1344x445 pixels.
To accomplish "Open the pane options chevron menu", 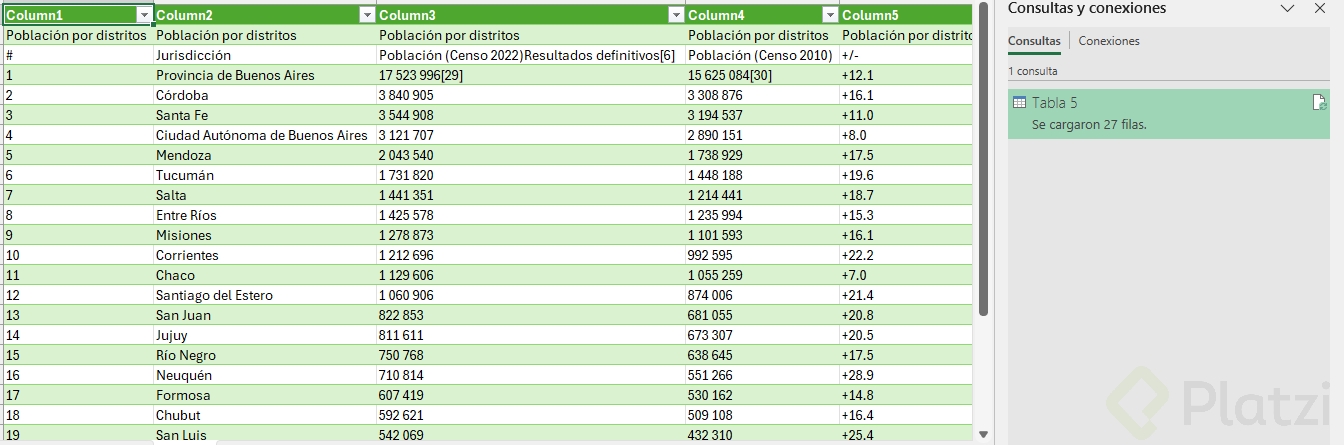I will [1287, 8].
